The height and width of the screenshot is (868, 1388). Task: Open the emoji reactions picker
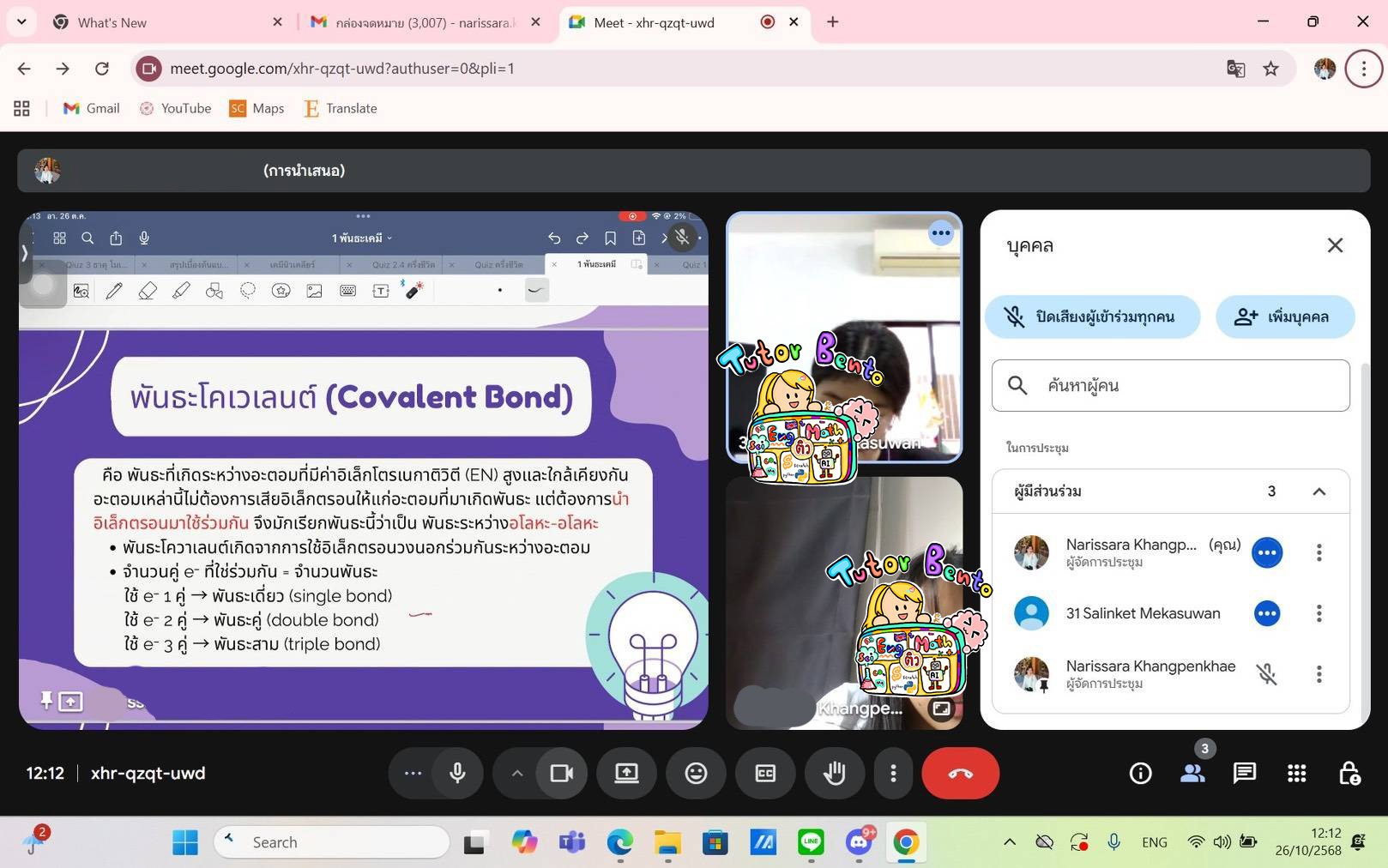(x=696, y=774)
